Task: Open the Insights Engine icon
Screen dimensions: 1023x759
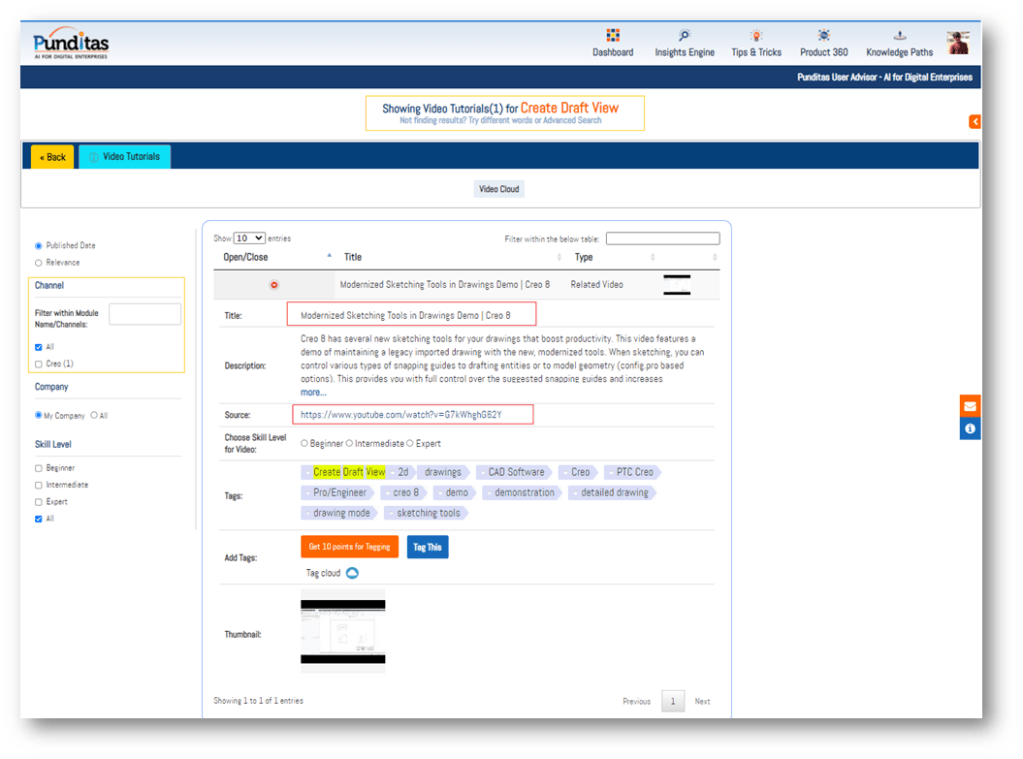Action: 684,36
